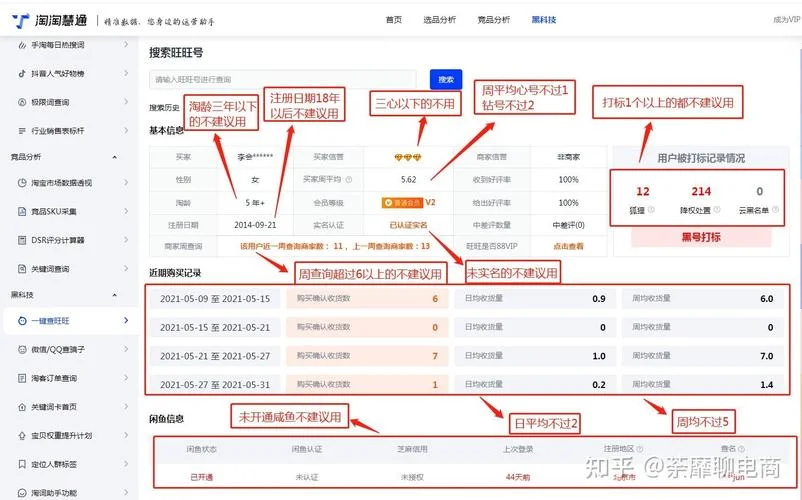Click the 用户被打标记录情况 header

click(x=701, y=158)
